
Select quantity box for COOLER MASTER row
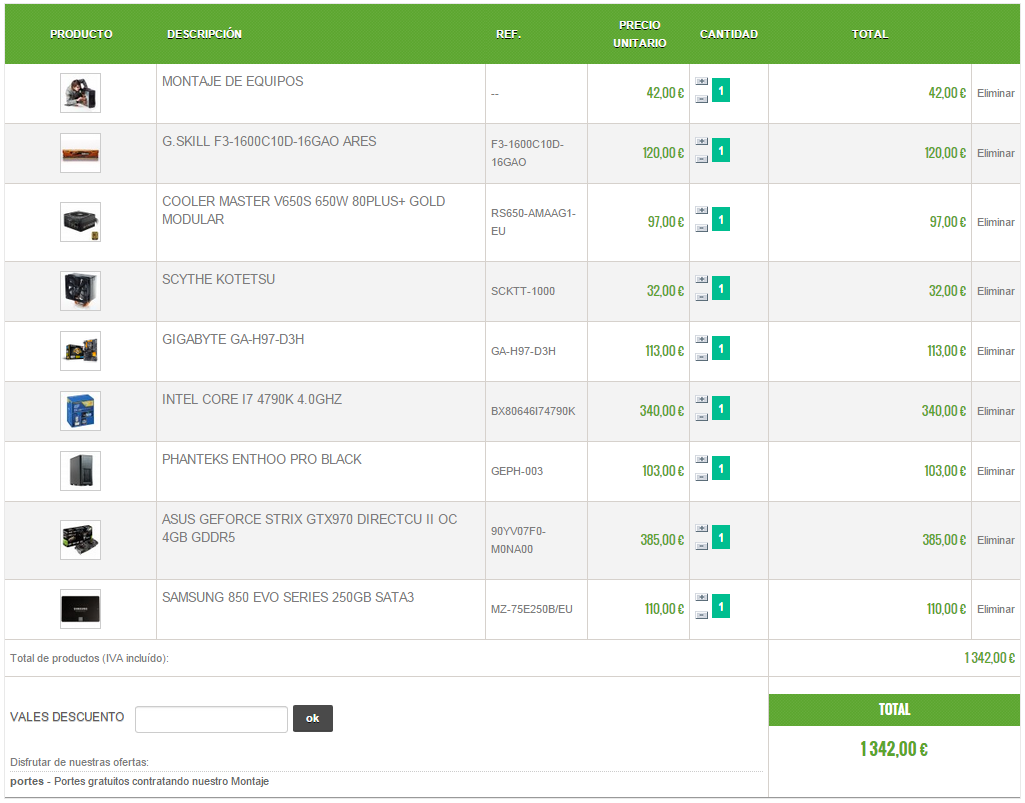(721, 219)
